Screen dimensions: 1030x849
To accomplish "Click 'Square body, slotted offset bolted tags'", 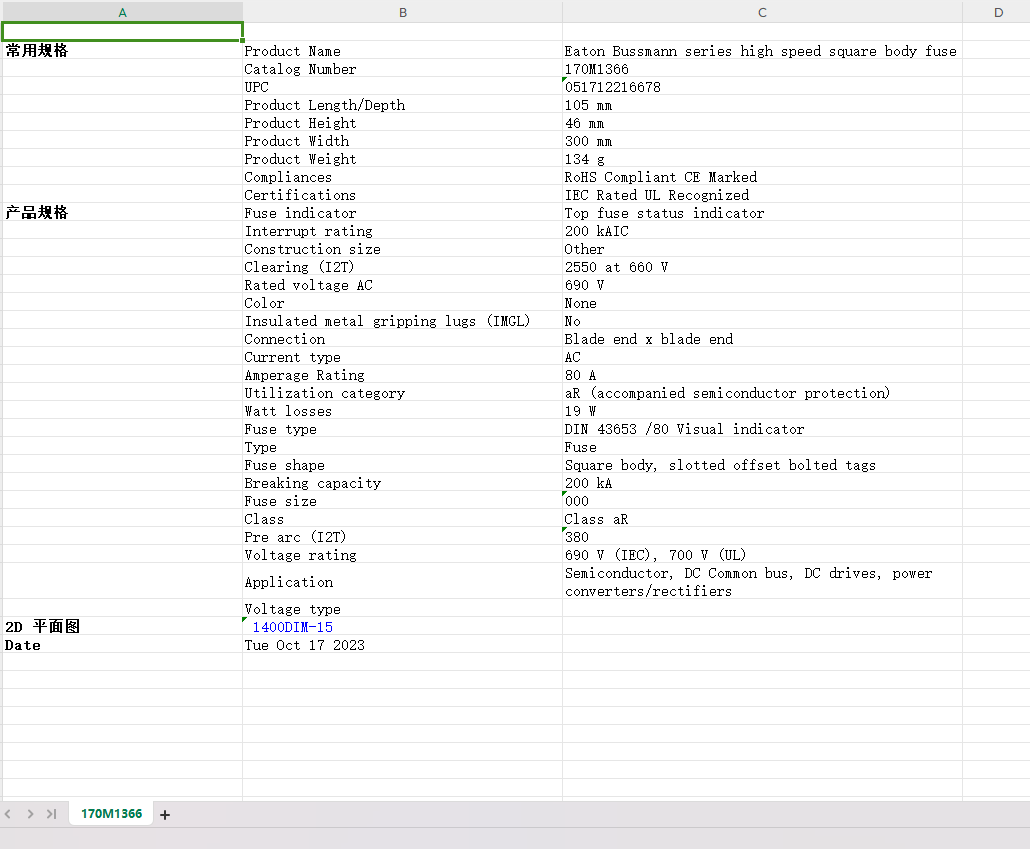I will pos(762,465).
